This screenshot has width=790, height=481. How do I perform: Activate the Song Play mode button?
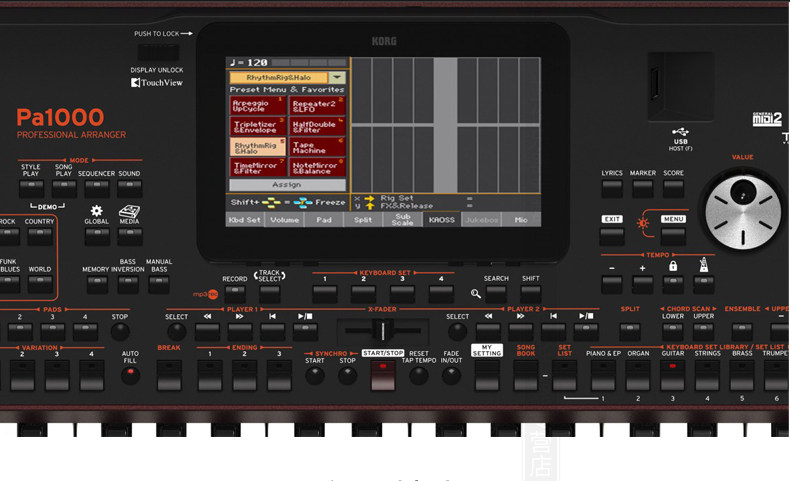click(x=64, y=189)
